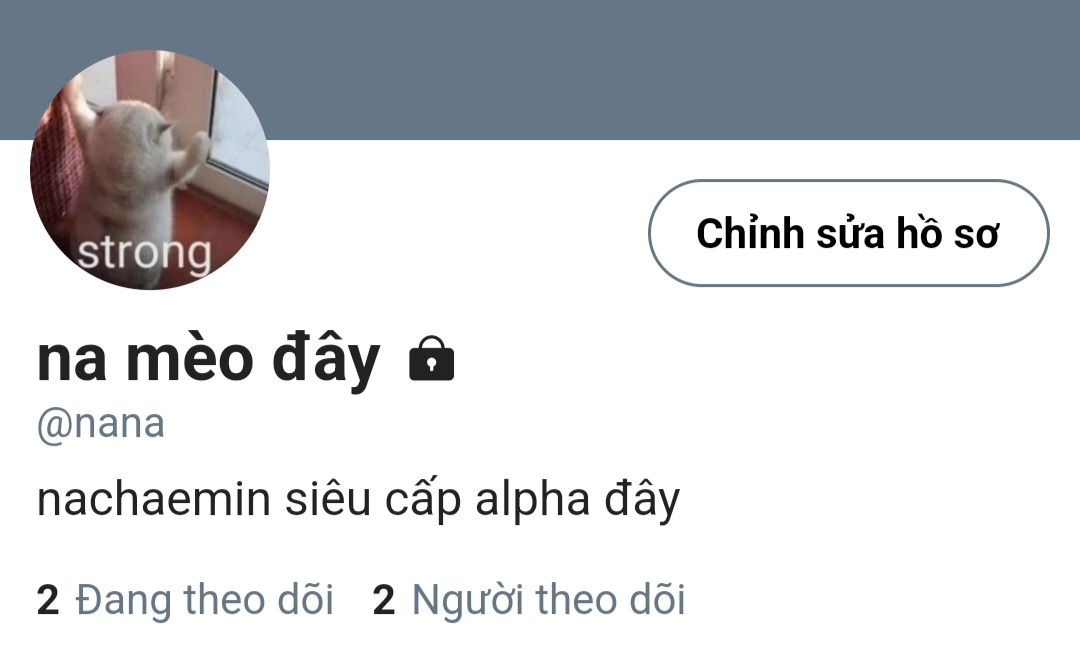Open the cat profile picture

click(x=150, y=169)
